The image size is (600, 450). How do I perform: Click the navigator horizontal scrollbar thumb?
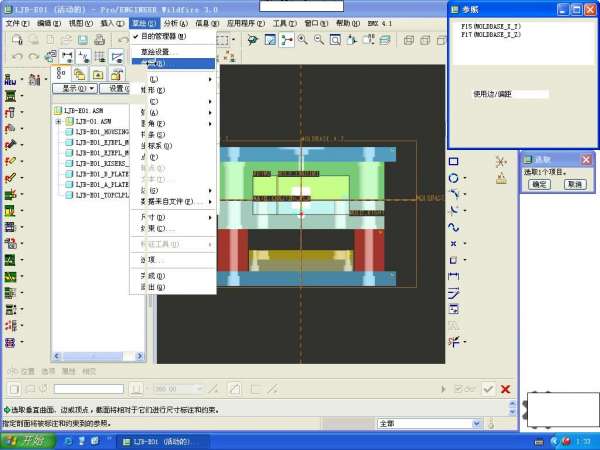(92, 356)
